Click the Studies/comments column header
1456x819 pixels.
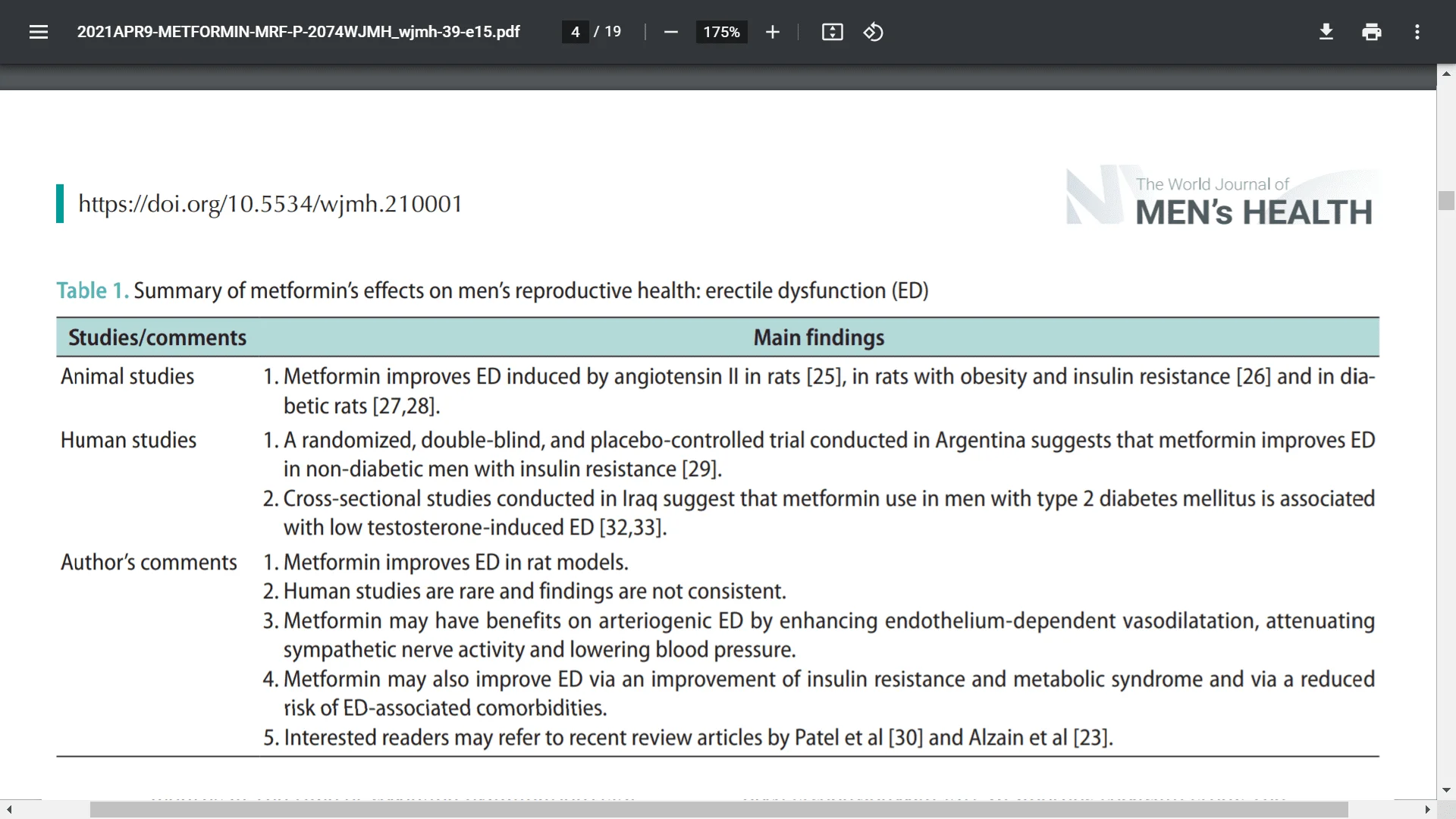pyautogui.click(x=157, y=337)
